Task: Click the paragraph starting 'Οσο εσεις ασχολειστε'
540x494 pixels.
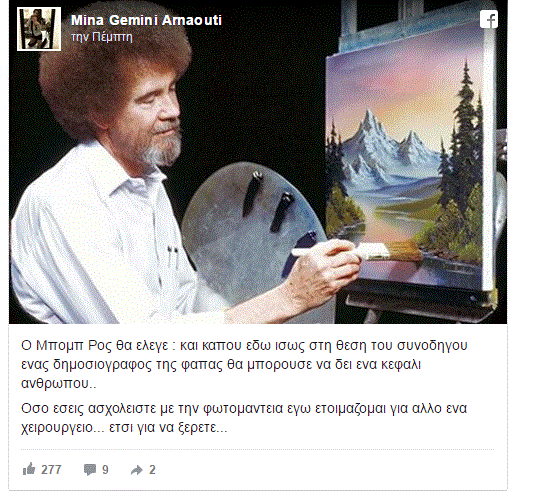Action: pos(244,418)
